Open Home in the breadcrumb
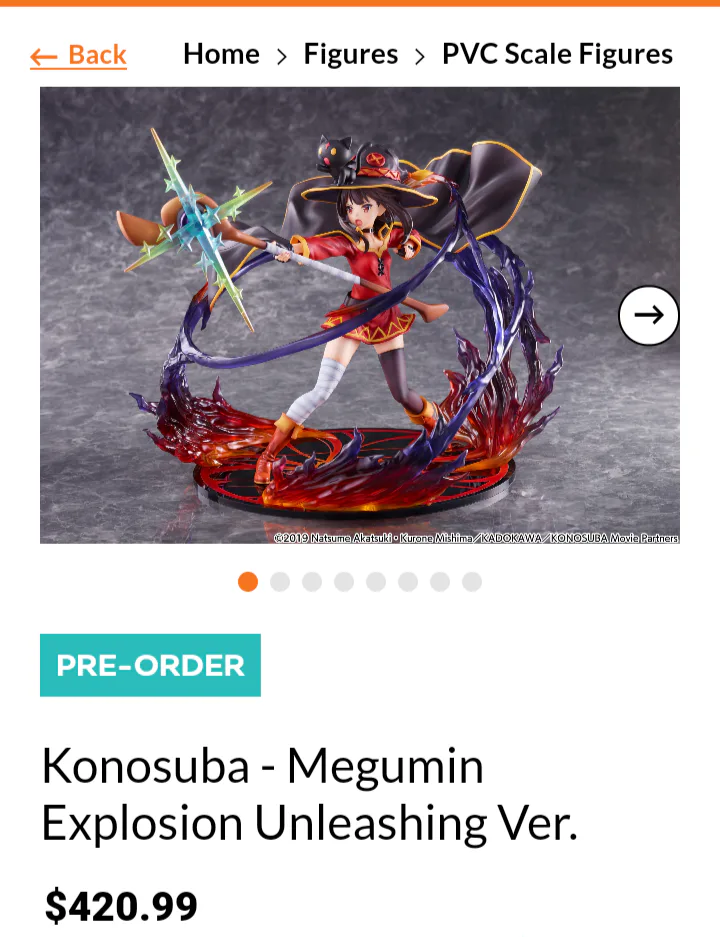This screenshot has width=720, height=937. [221, 54]
